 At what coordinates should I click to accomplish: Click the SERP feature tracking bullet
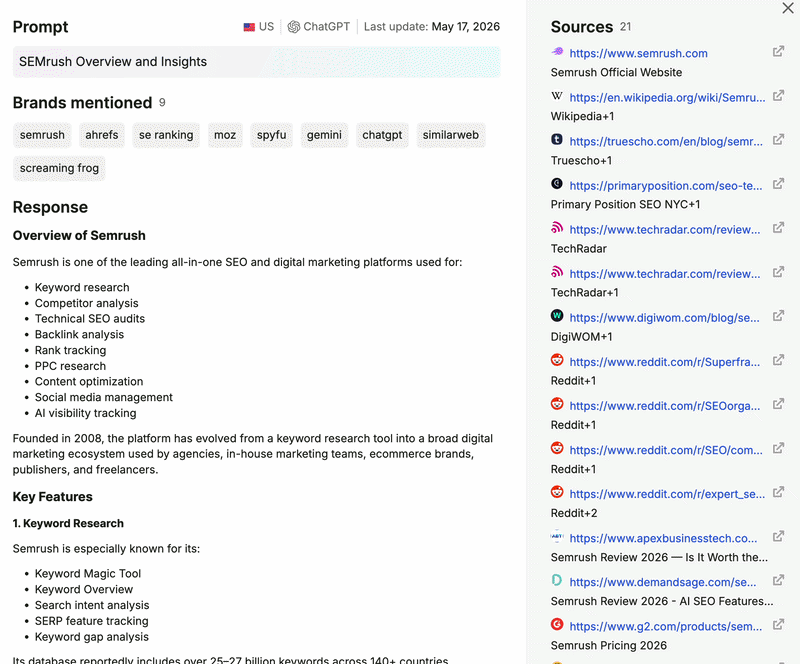point(91,621)
